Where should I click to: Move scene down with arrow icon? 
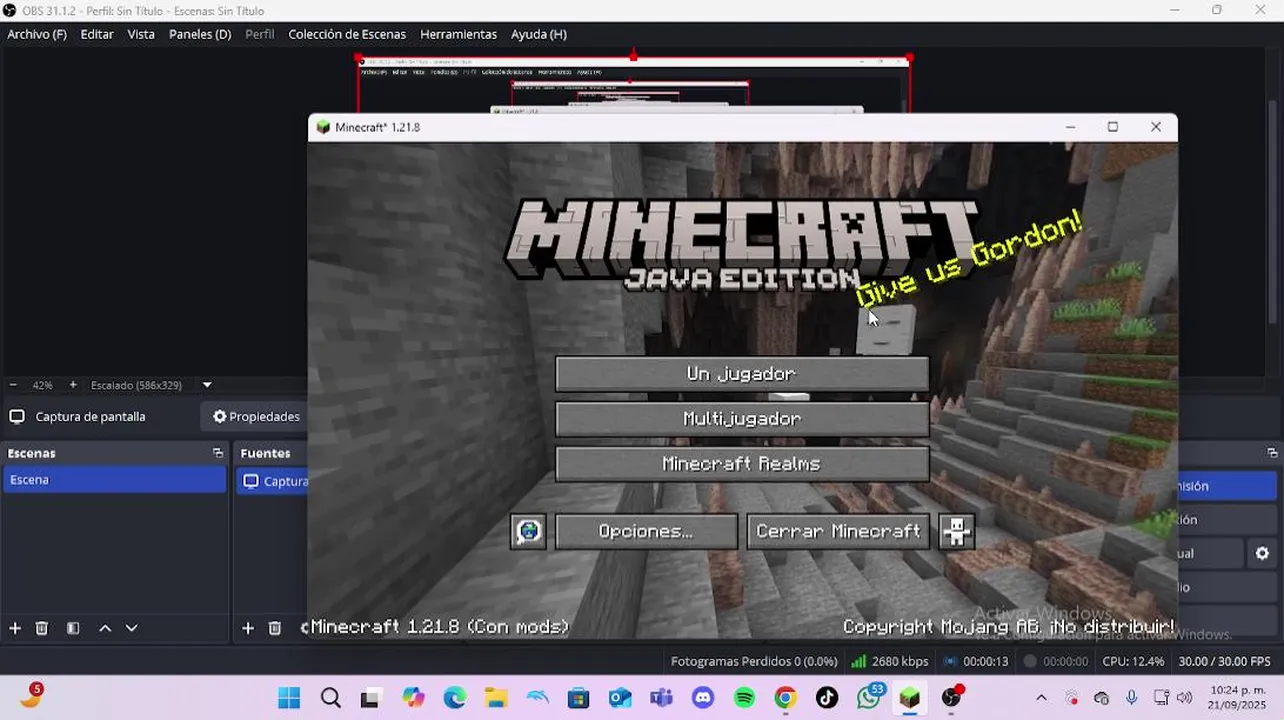click(131, 628)
